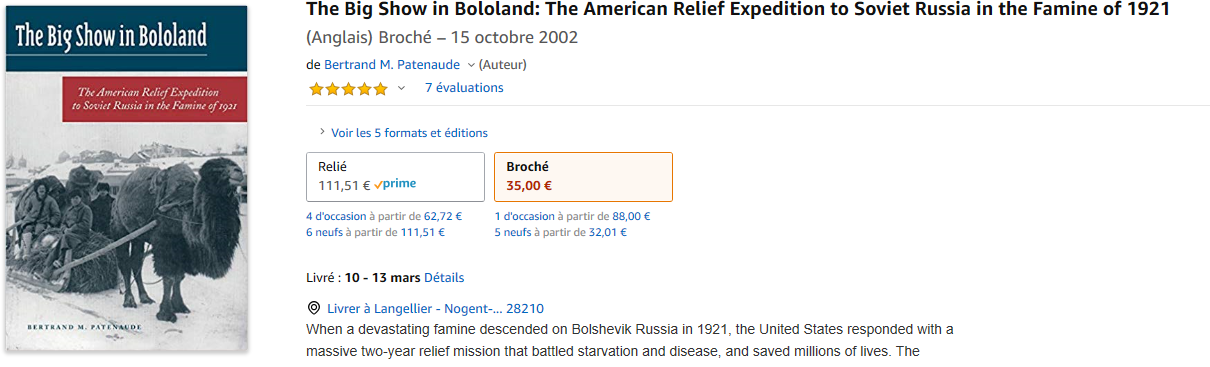Click the location pin delivery icon
The width and height of the screenshot is (1210, 367).
314,308
